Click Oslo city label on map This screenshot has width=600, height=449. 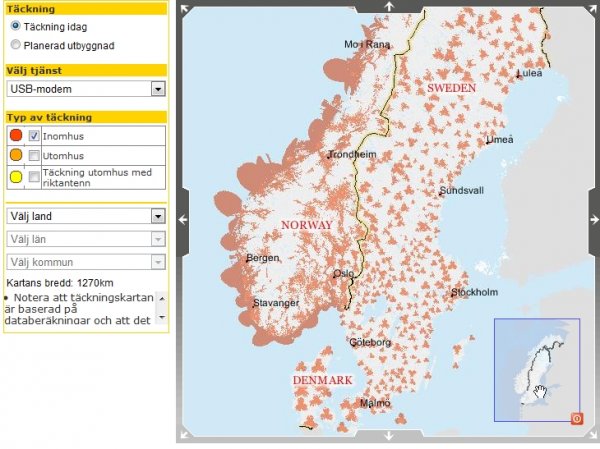coord(344,272)
